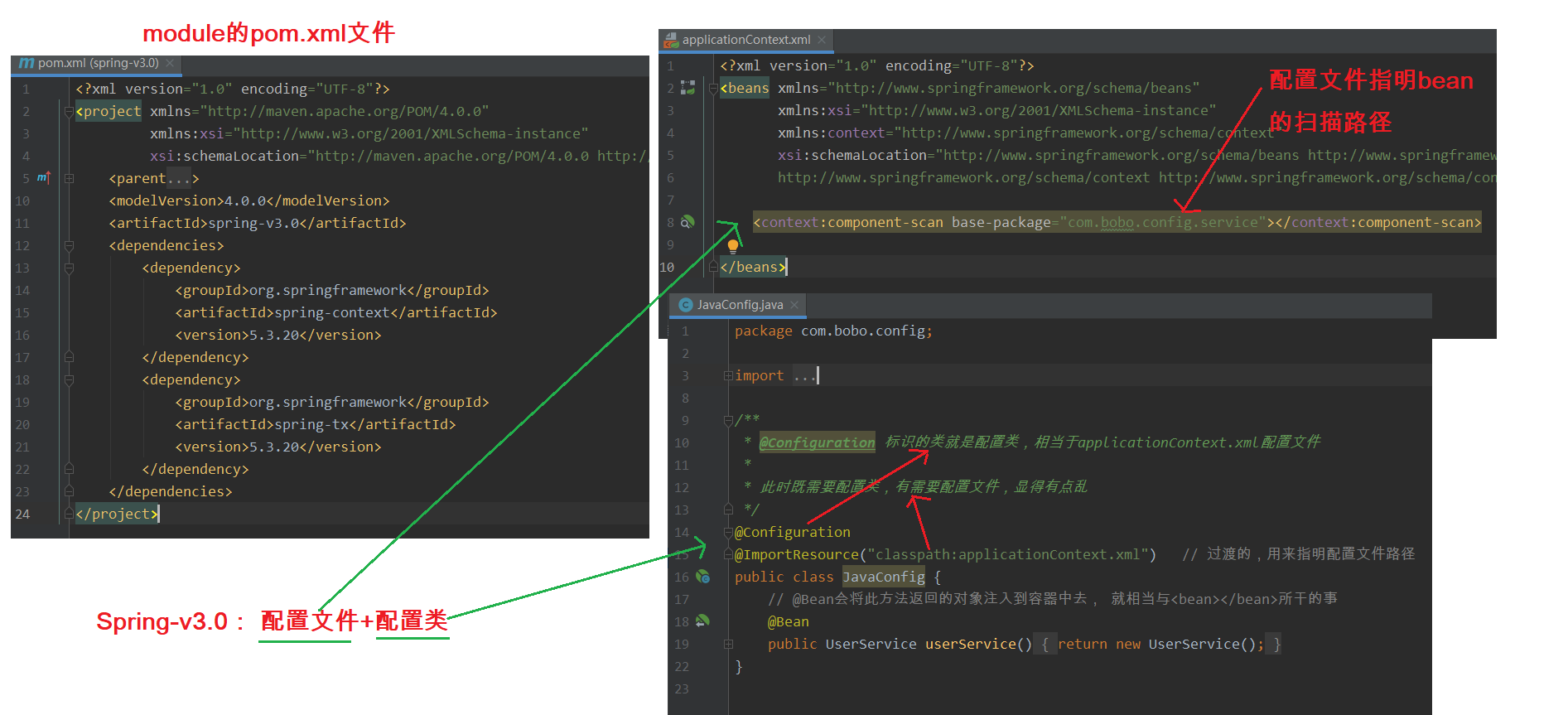Click artifactId spring-v3.0 text
This screenshot has height=715, width=1568.
258,223
